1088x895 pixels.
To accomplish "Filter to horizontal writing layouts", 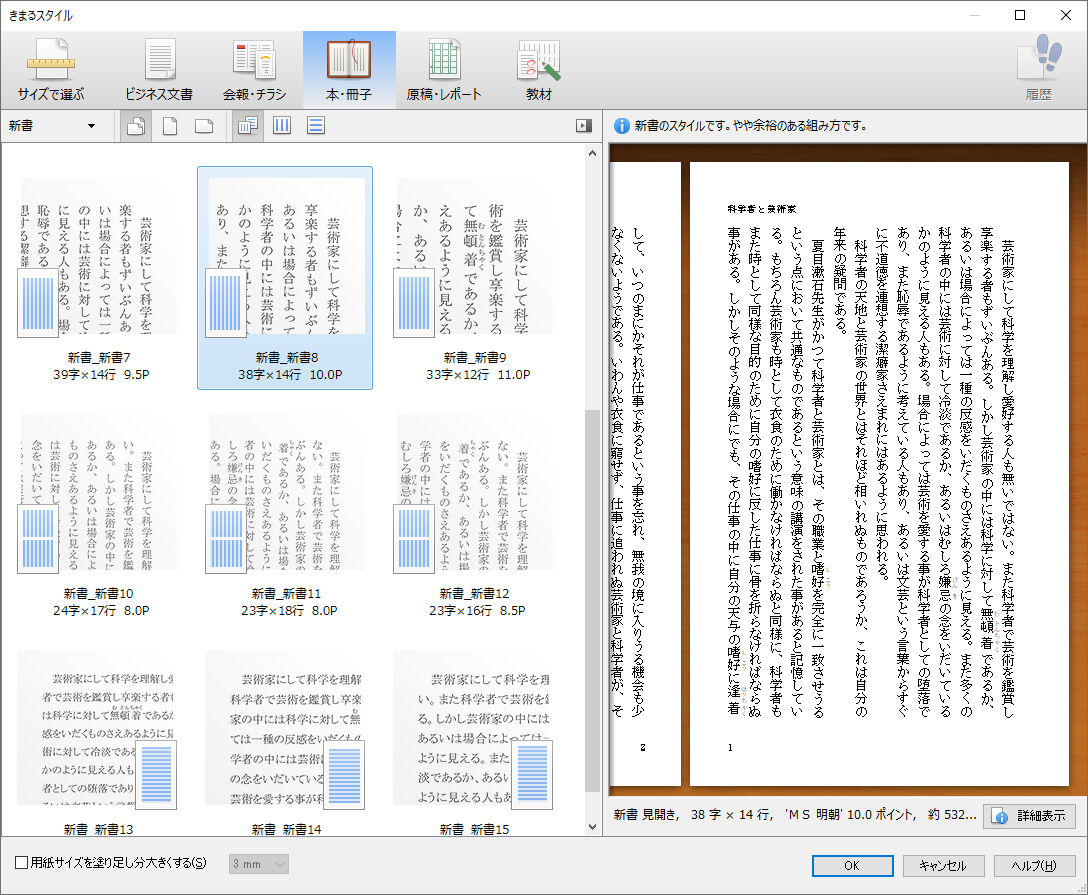I will (x=316, y=126).
